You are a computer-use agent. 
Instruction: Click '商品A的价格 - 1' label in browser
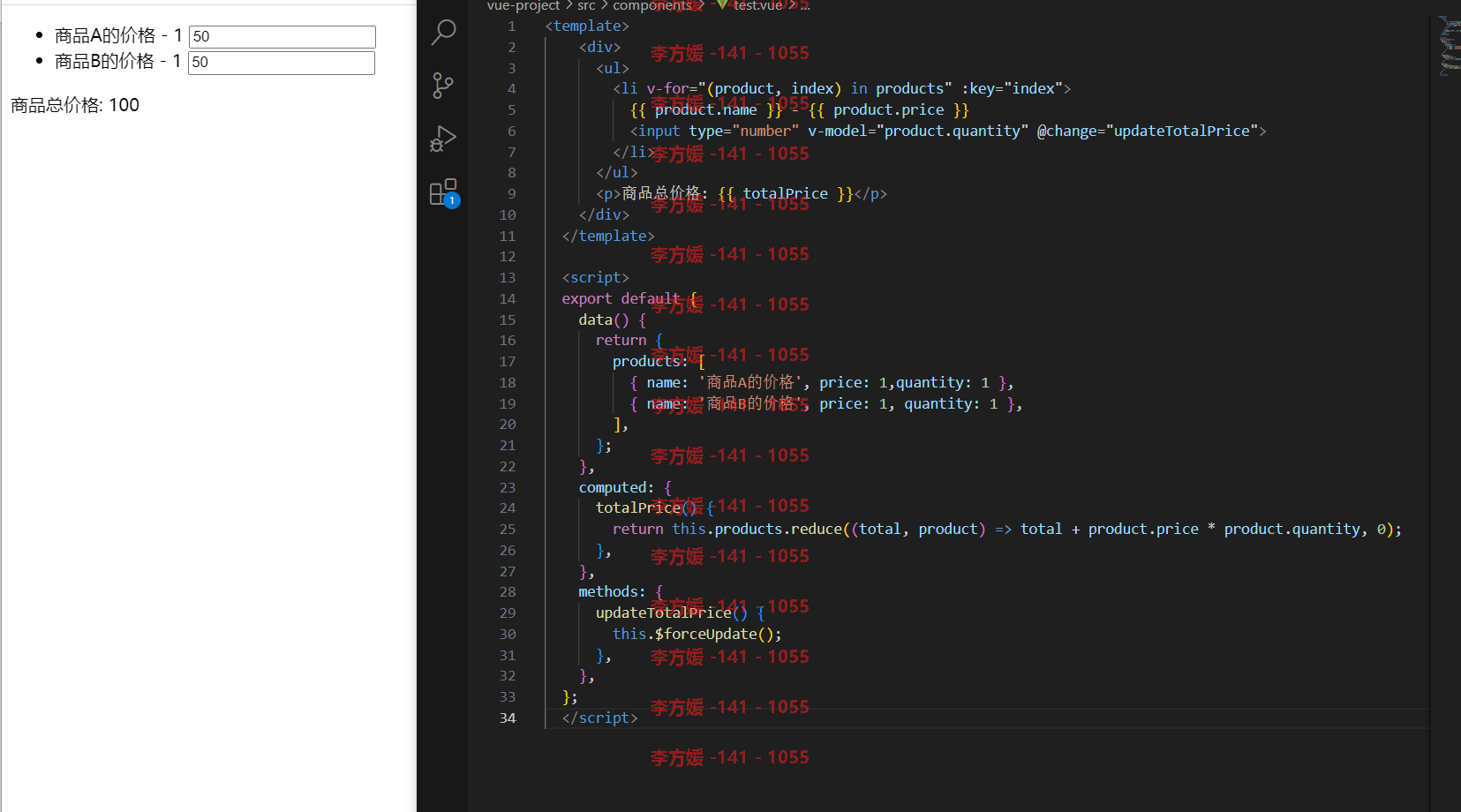(118, 36)
